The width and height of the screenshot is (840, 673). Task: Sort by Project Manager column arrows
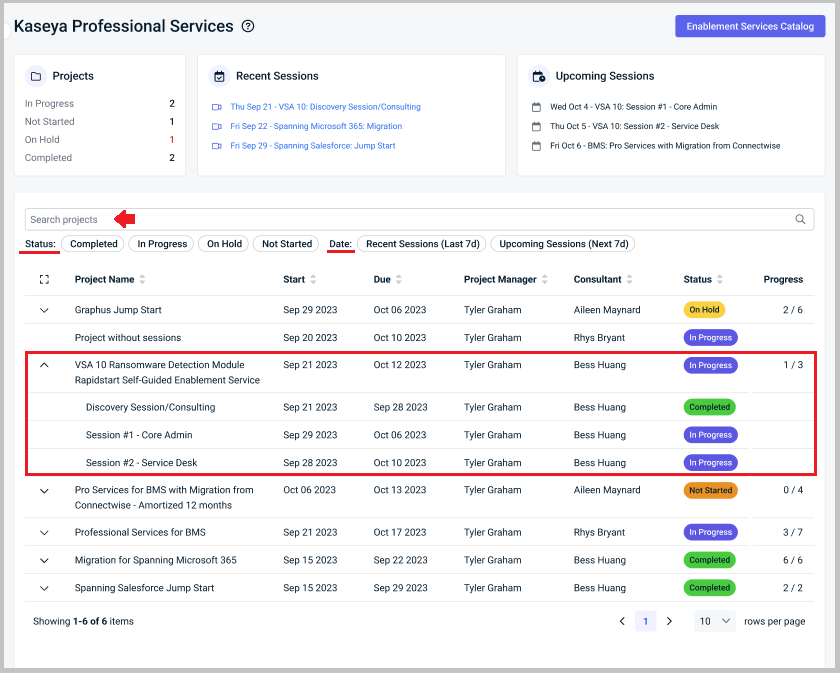pyautogui.click(x=546, y=280)
